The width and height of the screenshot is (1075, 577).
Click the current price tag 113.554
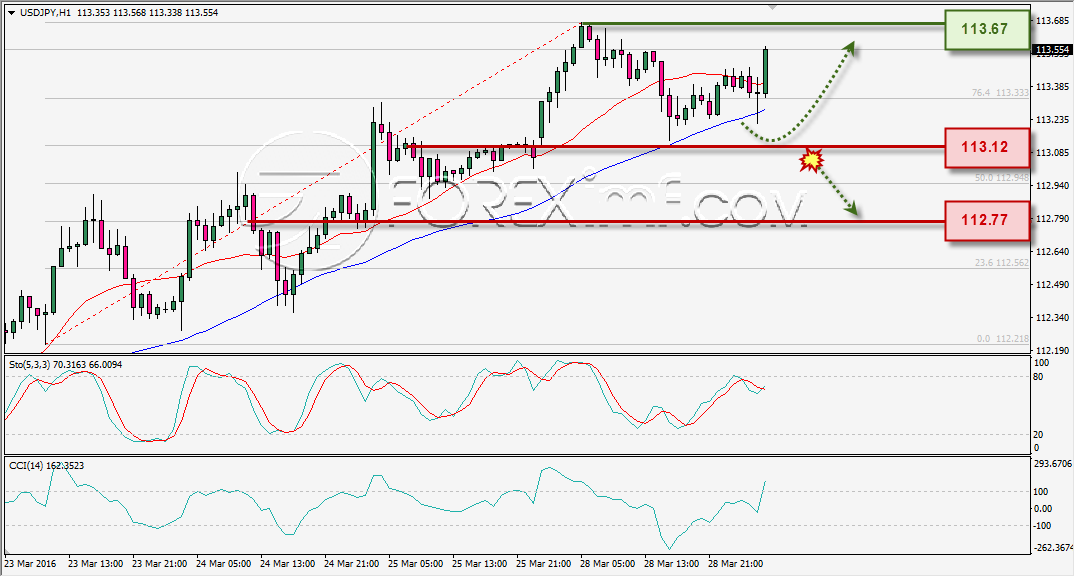(x=1052, y=50)
